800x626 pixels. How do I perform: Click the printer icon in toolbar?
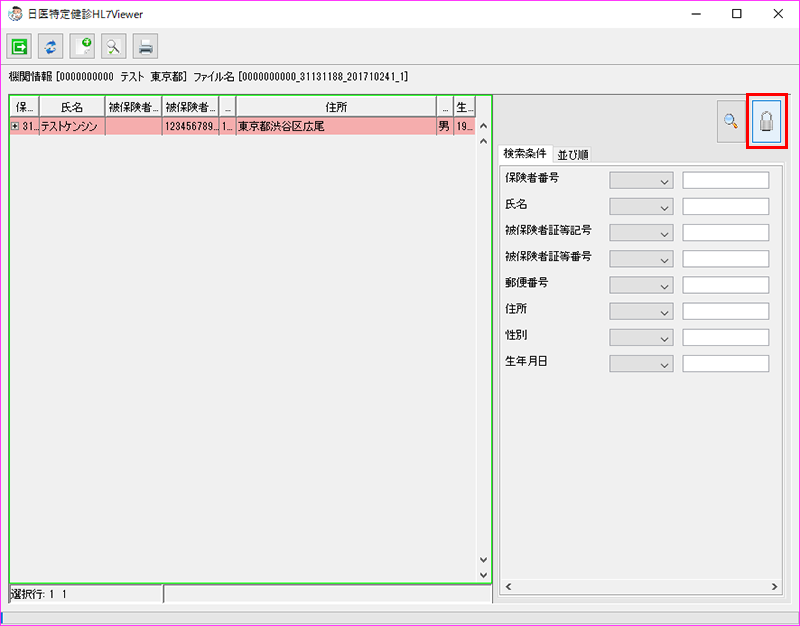pos(146,46)
